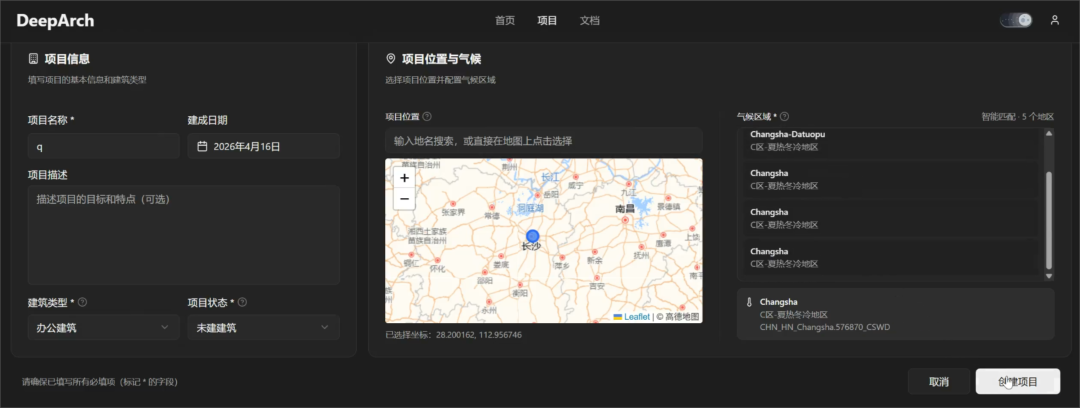This screenshot has width=1080, height=408.
Task: Open the 项目状态 未建建筑 dropdown
Action: (x=264, y=327)
